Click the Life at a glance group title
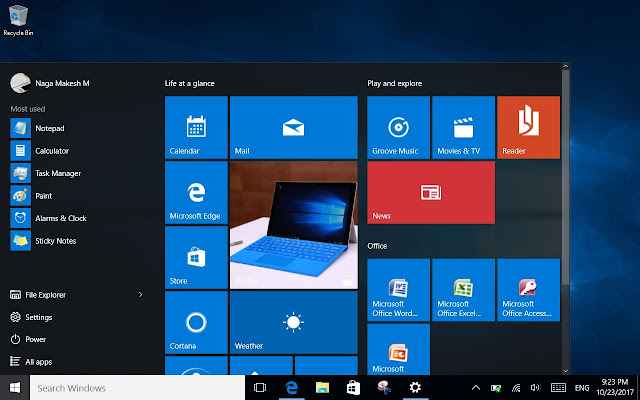The image size is (640, 400). click(189, 83)
